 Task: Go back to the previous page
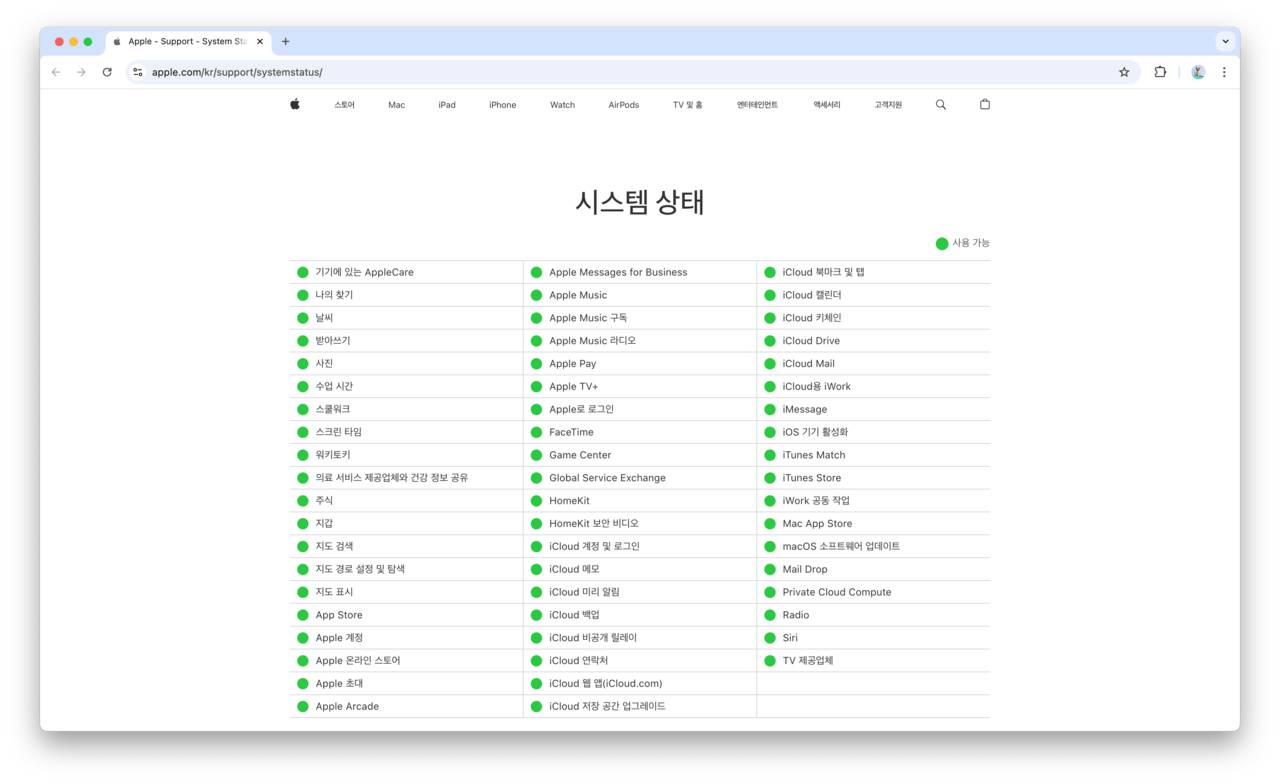point(56,72)
